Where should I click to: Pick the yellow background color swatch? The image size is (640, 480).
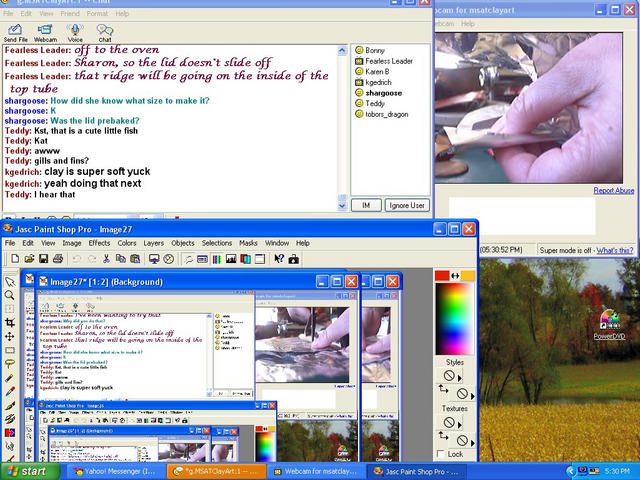coord(468,276)
